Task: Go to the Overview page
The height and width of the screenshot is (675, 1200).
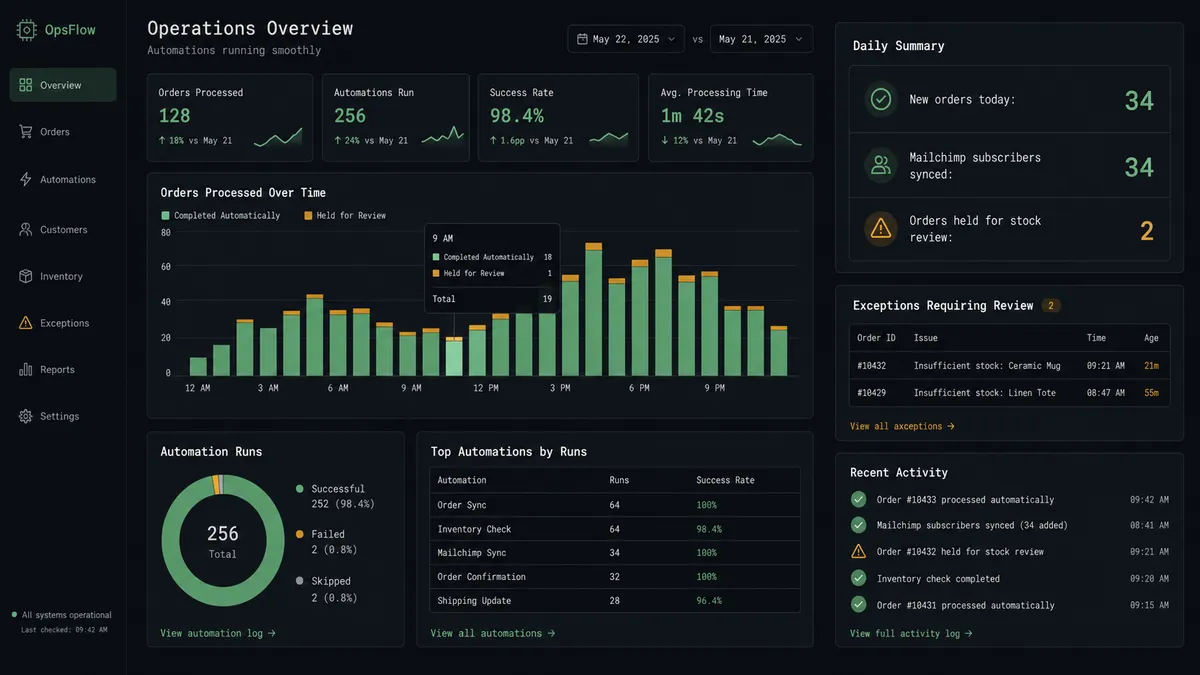Action: click(x=63, y=85)
